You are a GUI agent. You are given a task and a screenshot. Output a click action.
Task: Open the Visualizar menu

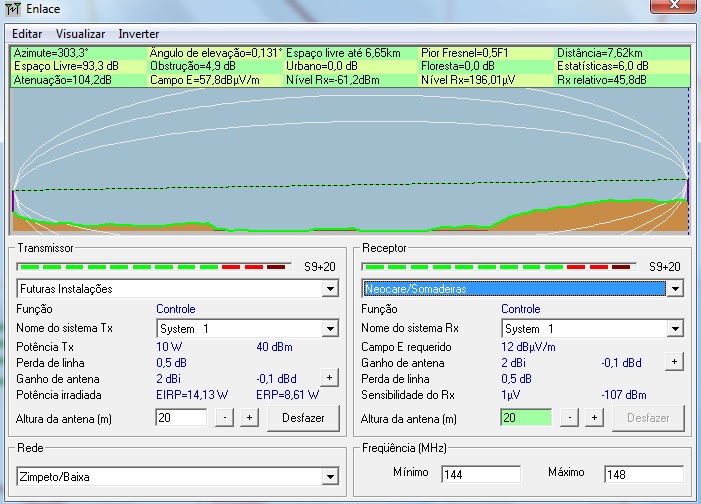[x=80, y=34]
